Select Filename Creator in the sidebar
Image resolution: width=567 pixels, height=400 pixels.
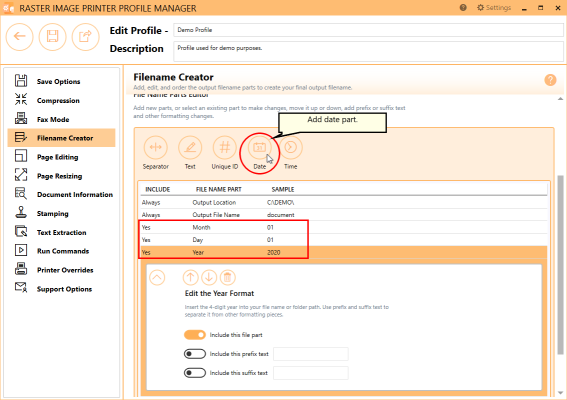(61, 138)
